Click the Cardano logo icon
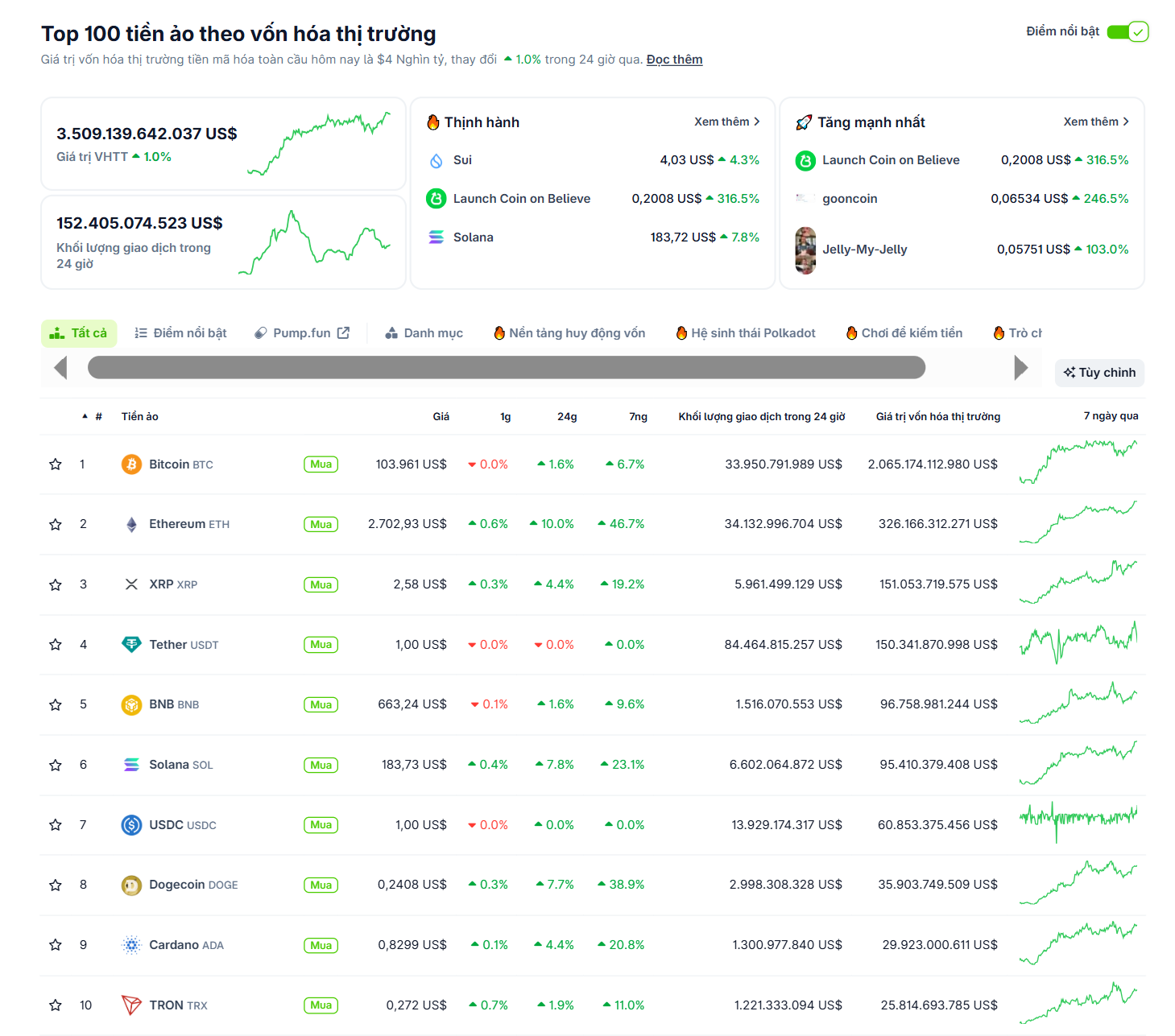Viewport: 1175px width, 1036px height. [131, 945]
